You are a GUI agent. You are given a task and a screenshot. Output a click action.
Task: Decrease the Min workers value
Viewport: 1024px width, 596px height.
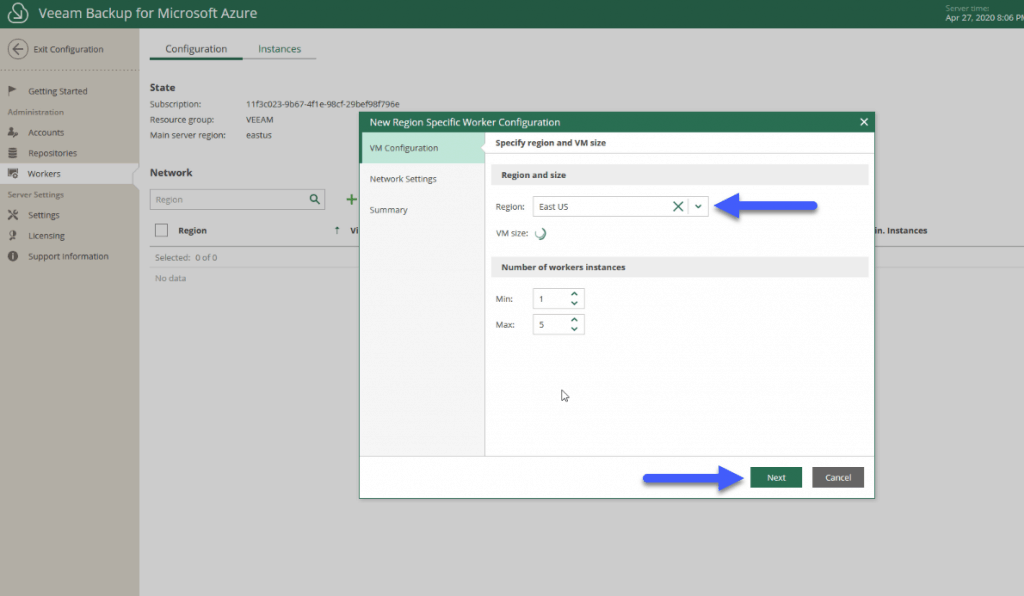tap(574, 303)
